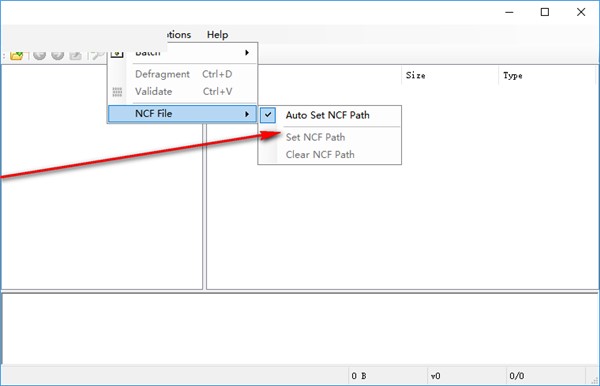
Task: Click the resize grip in status bar corner
Action: click(594, 380)
